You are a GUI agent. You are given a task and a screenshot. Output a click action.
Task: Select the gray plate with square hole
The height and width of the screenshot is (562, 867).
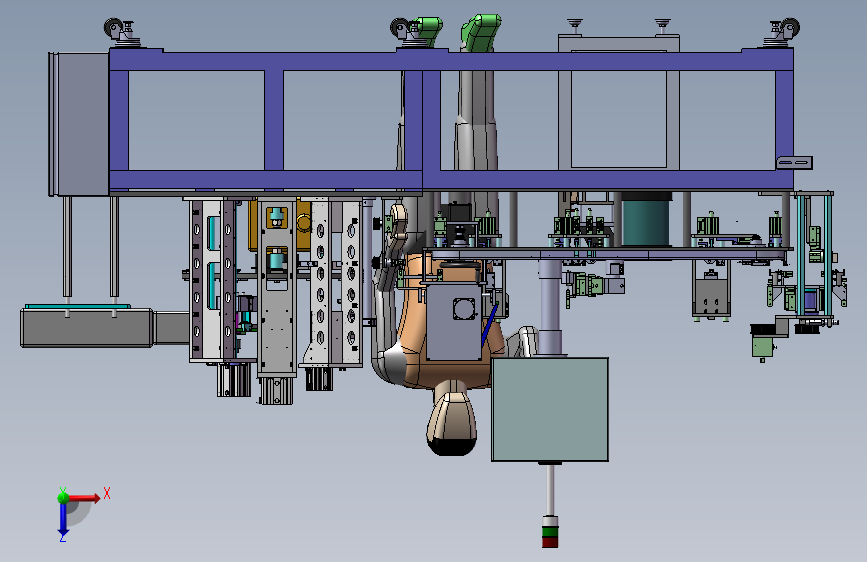coord(453,321)
